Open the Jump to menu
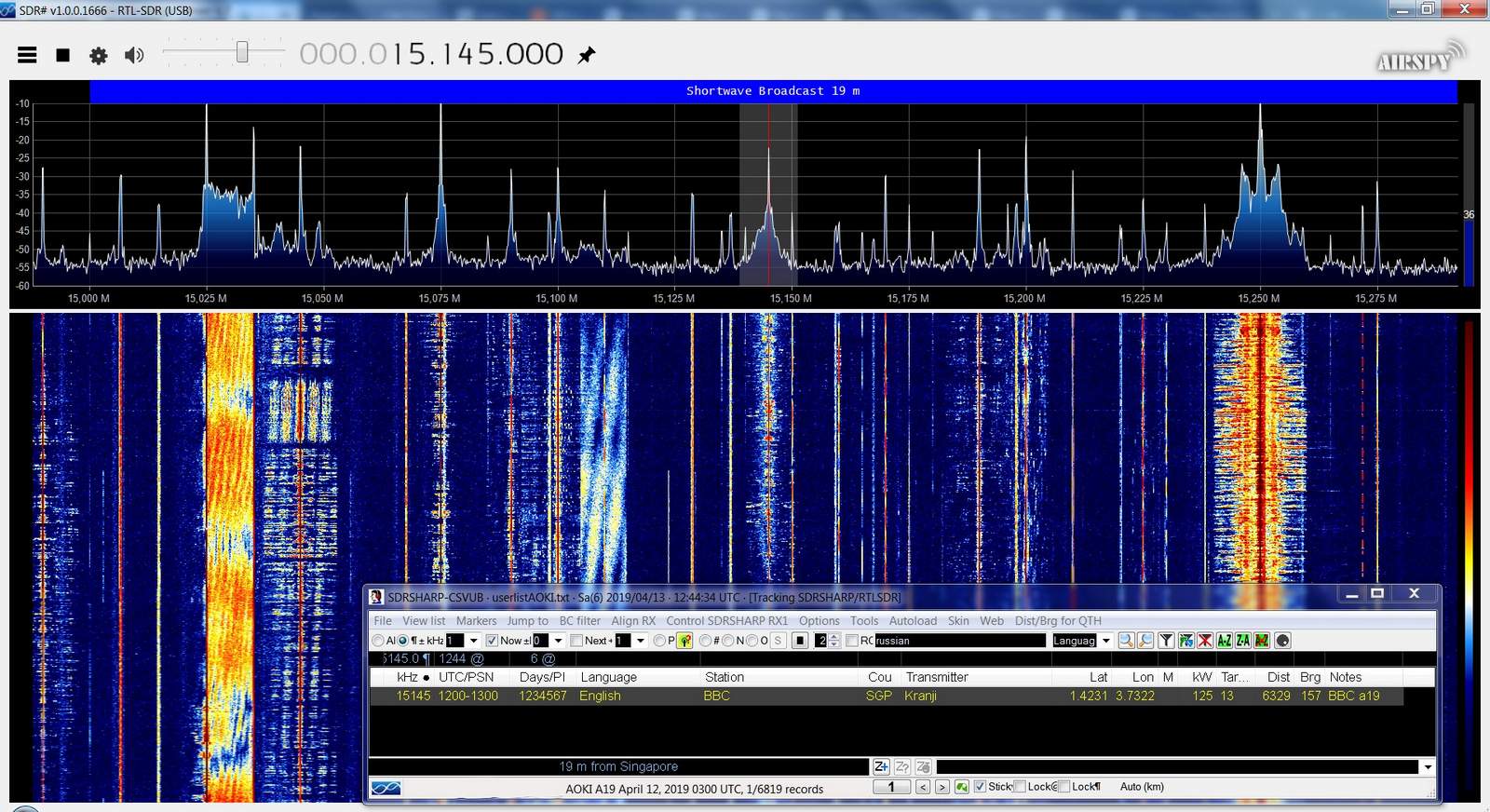The height and width of the screenshot is (812, 1490). (x=527, y=620)
